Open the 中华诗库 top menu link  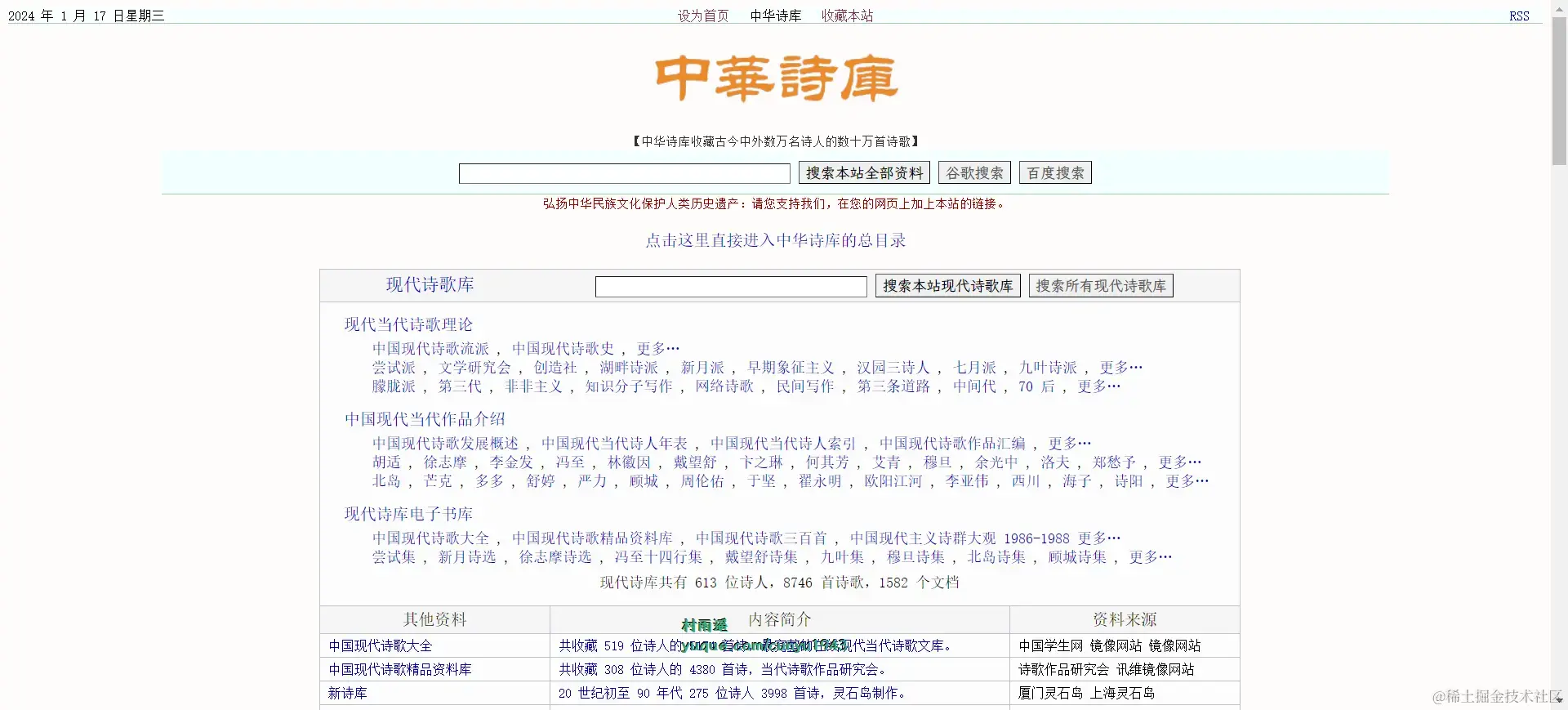pyautogui.click(x=775, y=16)
